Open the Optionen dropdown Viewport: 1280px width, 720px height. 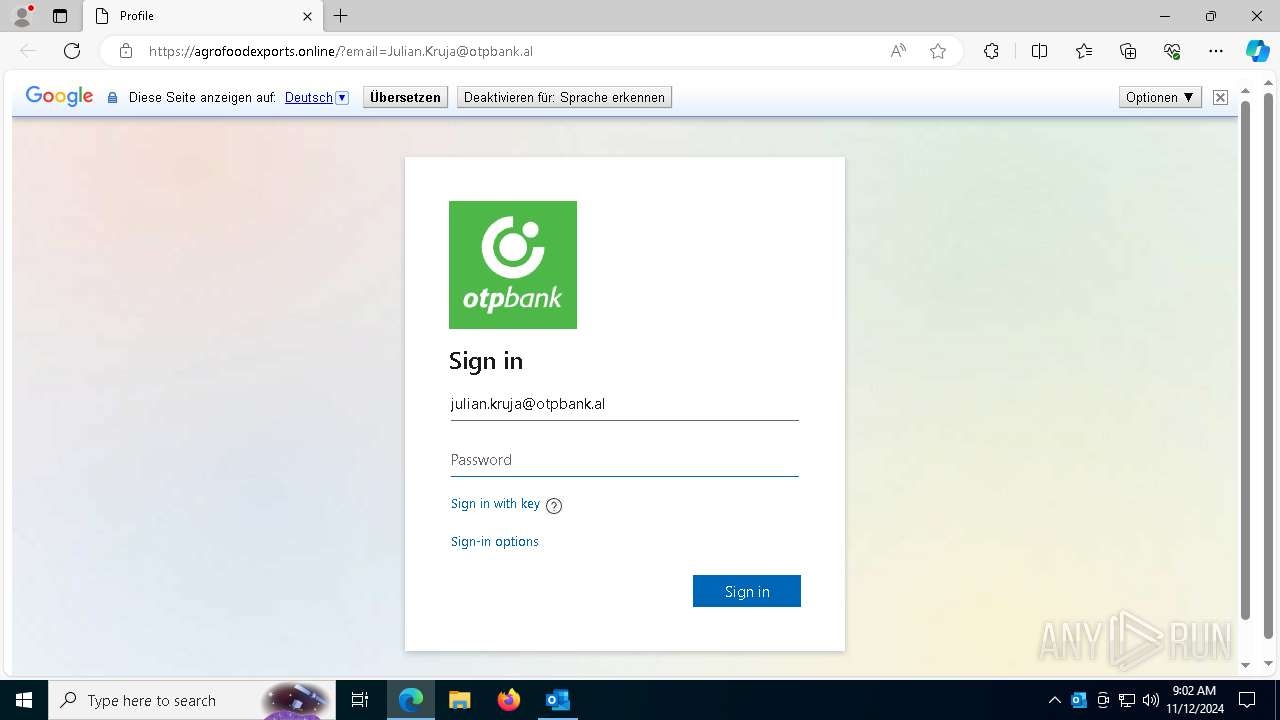[1160, 97]
